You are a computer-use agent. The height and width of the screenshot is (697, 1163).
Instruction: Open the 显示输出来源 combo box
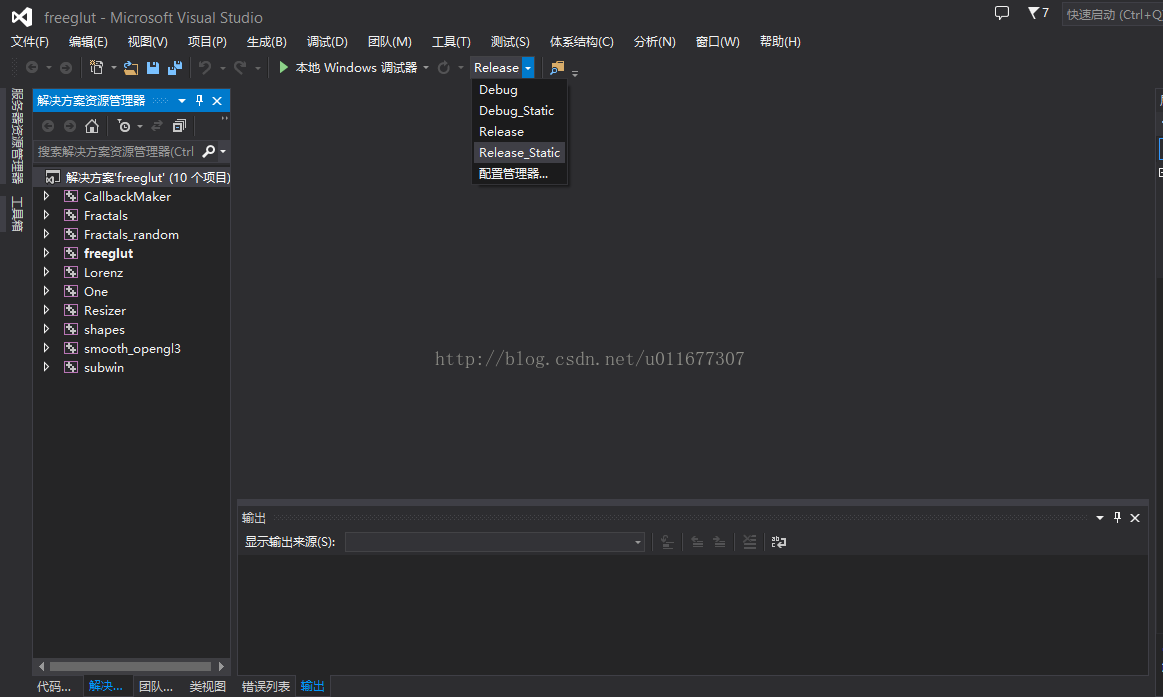coord(495,542)
